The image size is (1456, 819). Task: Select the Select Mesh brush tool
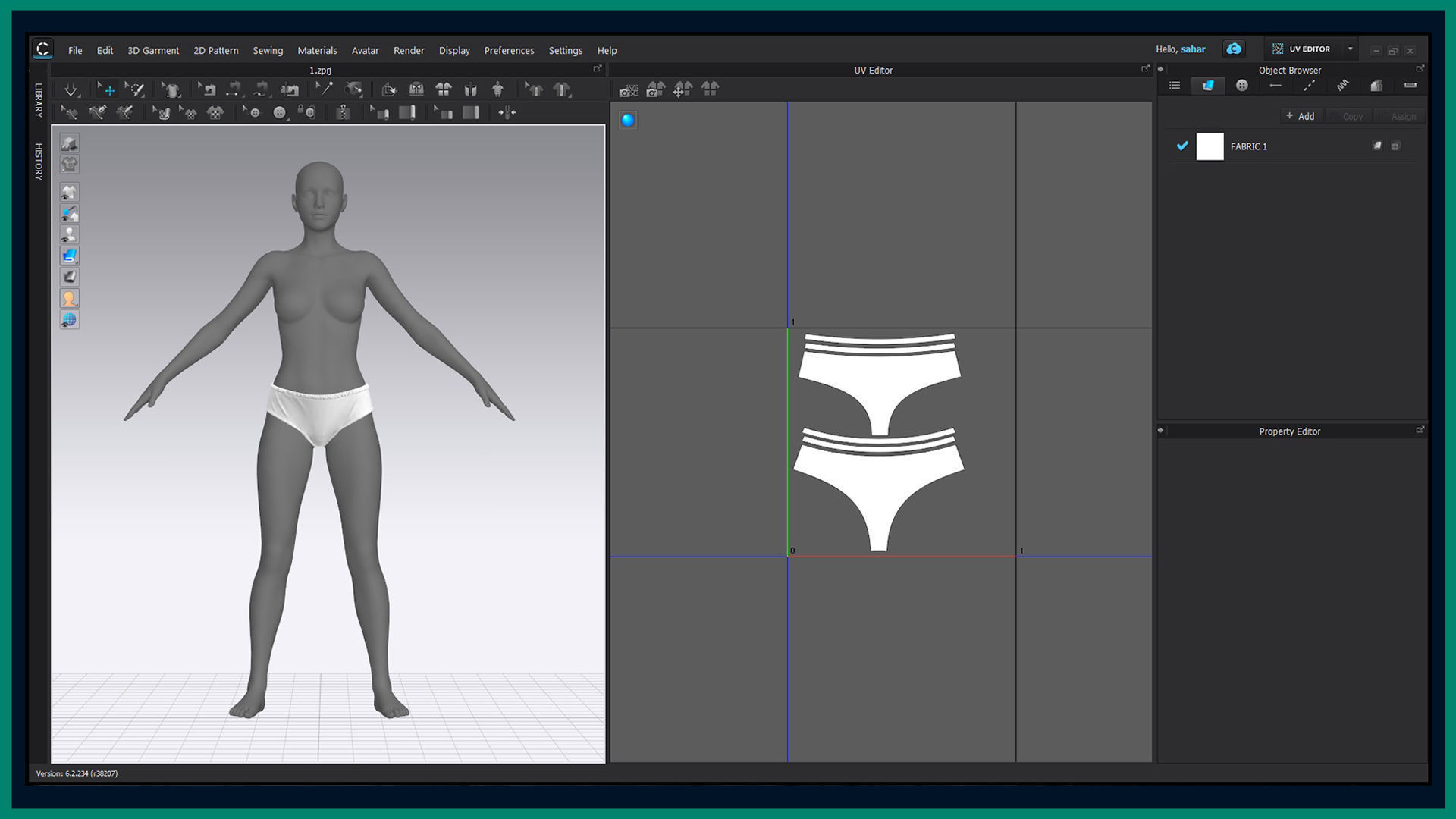click(x=135, y=89)
